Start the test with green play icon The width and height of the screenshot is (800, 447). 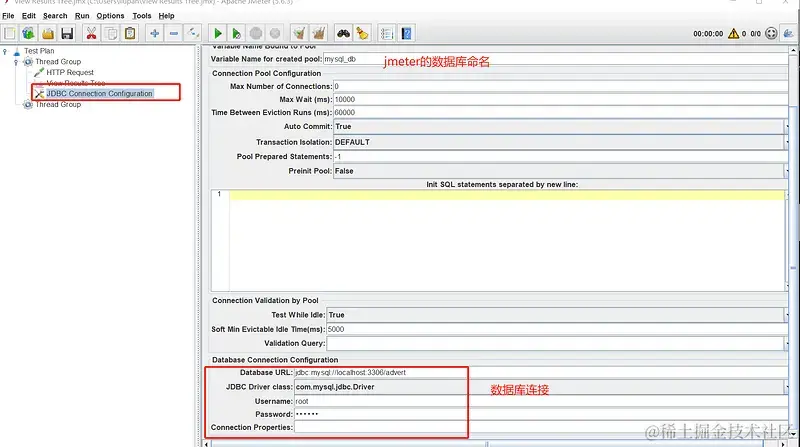click(x=218, y=34)
